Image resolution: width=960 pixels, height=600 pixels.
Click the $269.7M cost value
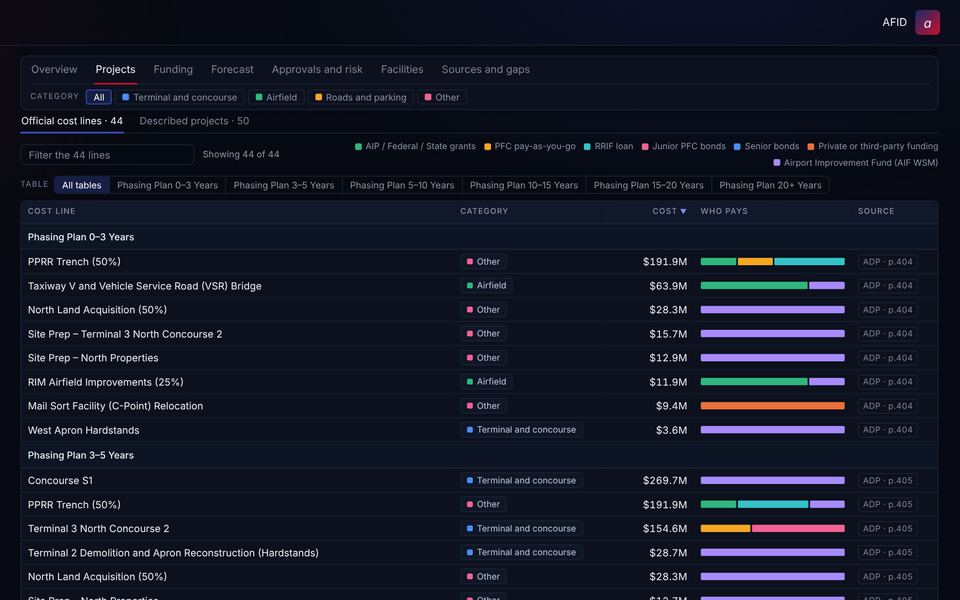(x=665, y=481)
